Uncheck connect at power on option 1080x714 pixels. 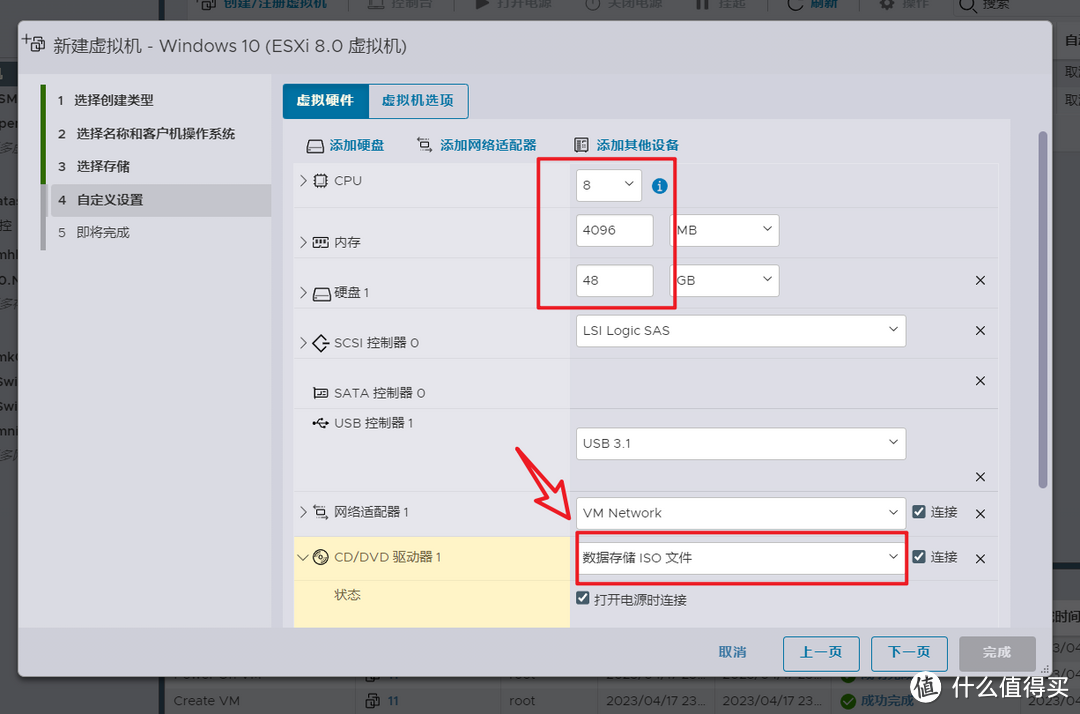point(583,599)
